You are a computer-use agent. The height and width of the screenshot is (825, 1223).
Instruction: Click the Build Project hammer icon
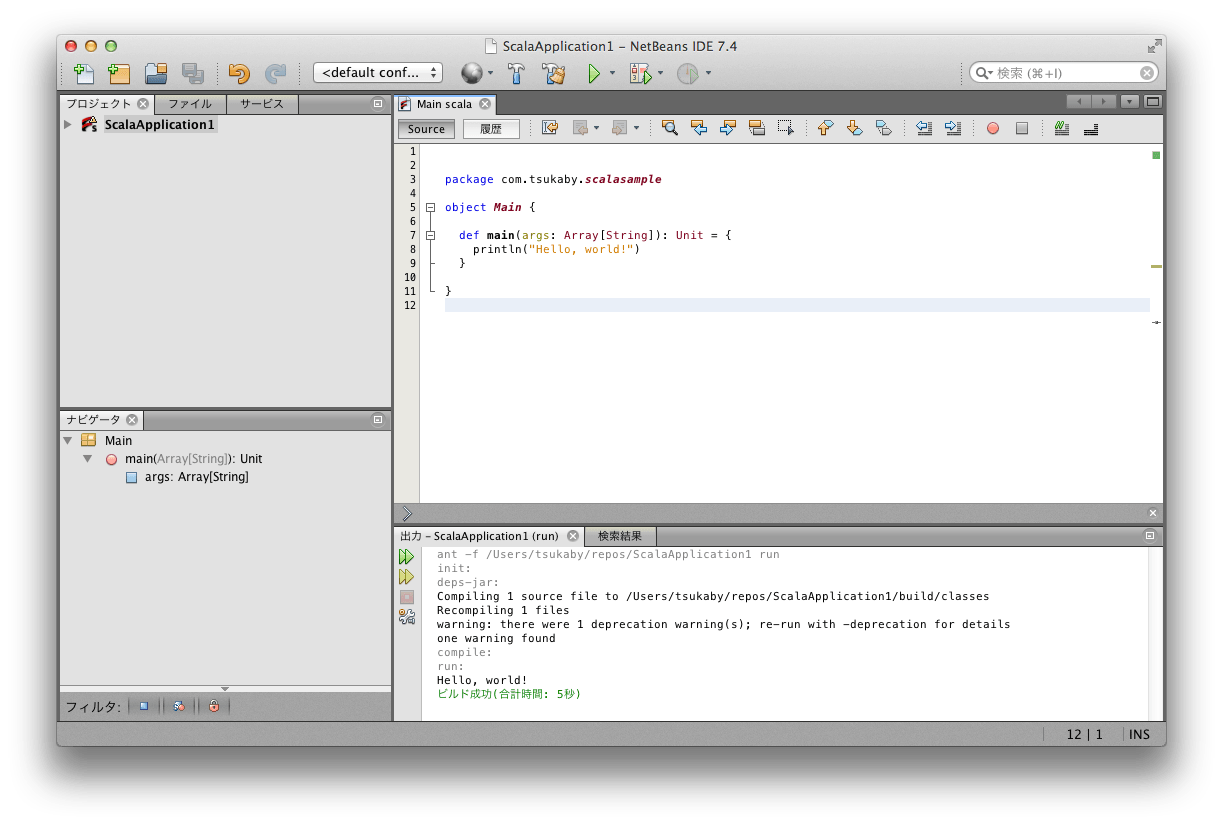coord(516,73)
